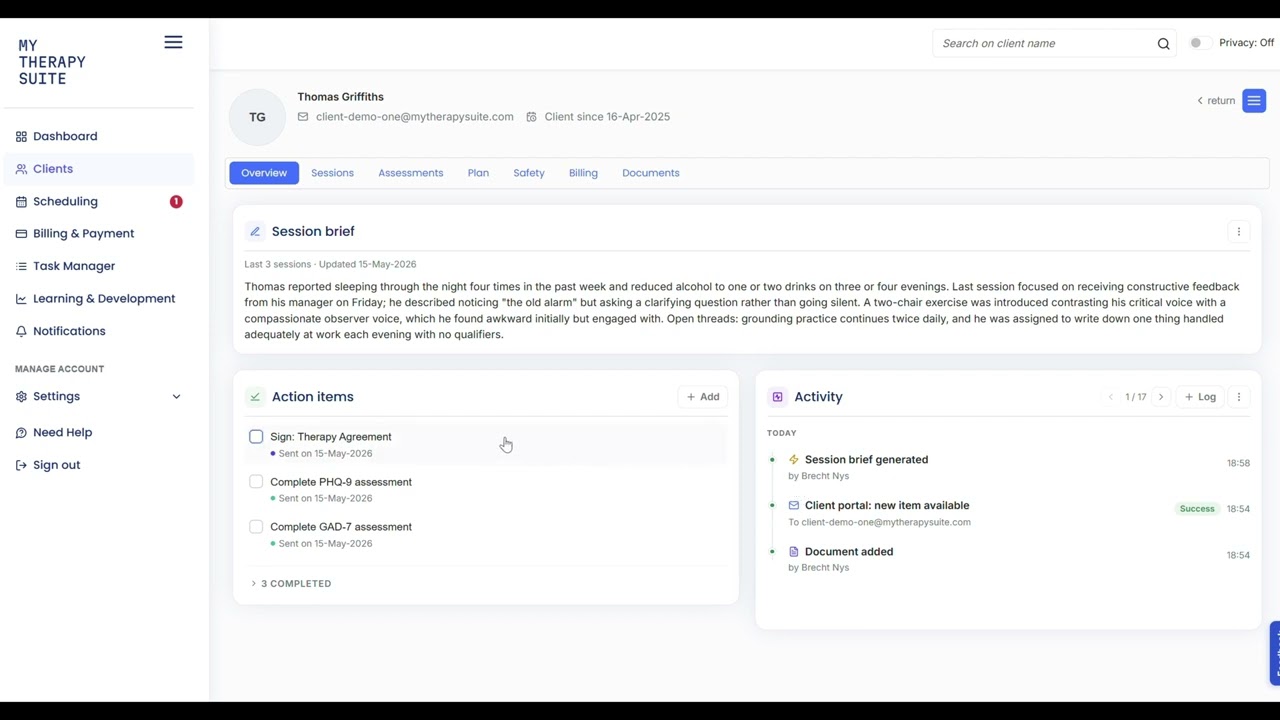This screenshot has height=720, width=1280.
Task: Click document icon of Document added entry
Action: [794, 552]
